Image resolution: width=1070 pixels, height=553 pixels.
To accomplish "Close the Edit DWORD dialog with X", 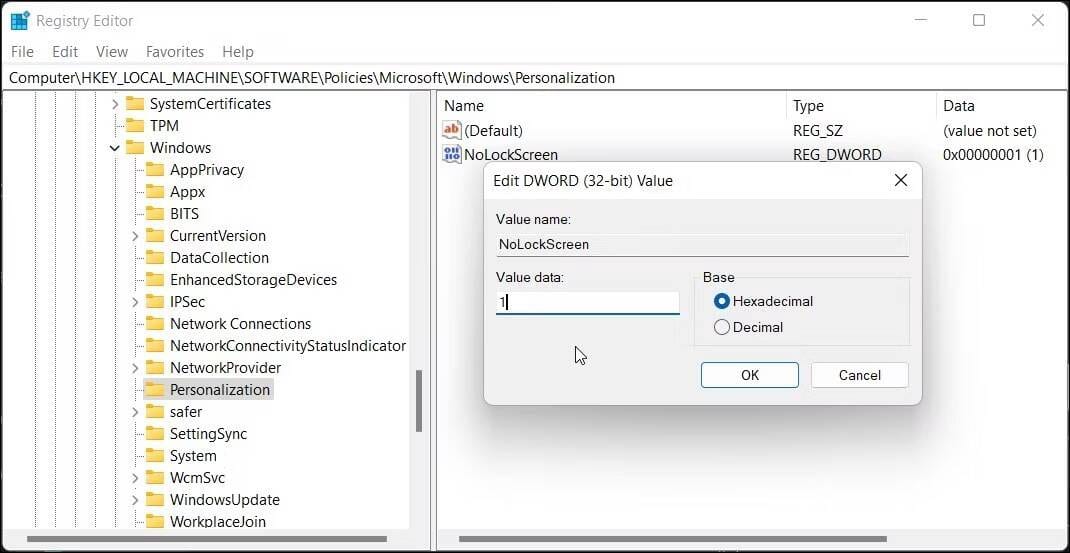I will (x=901, y=180).
